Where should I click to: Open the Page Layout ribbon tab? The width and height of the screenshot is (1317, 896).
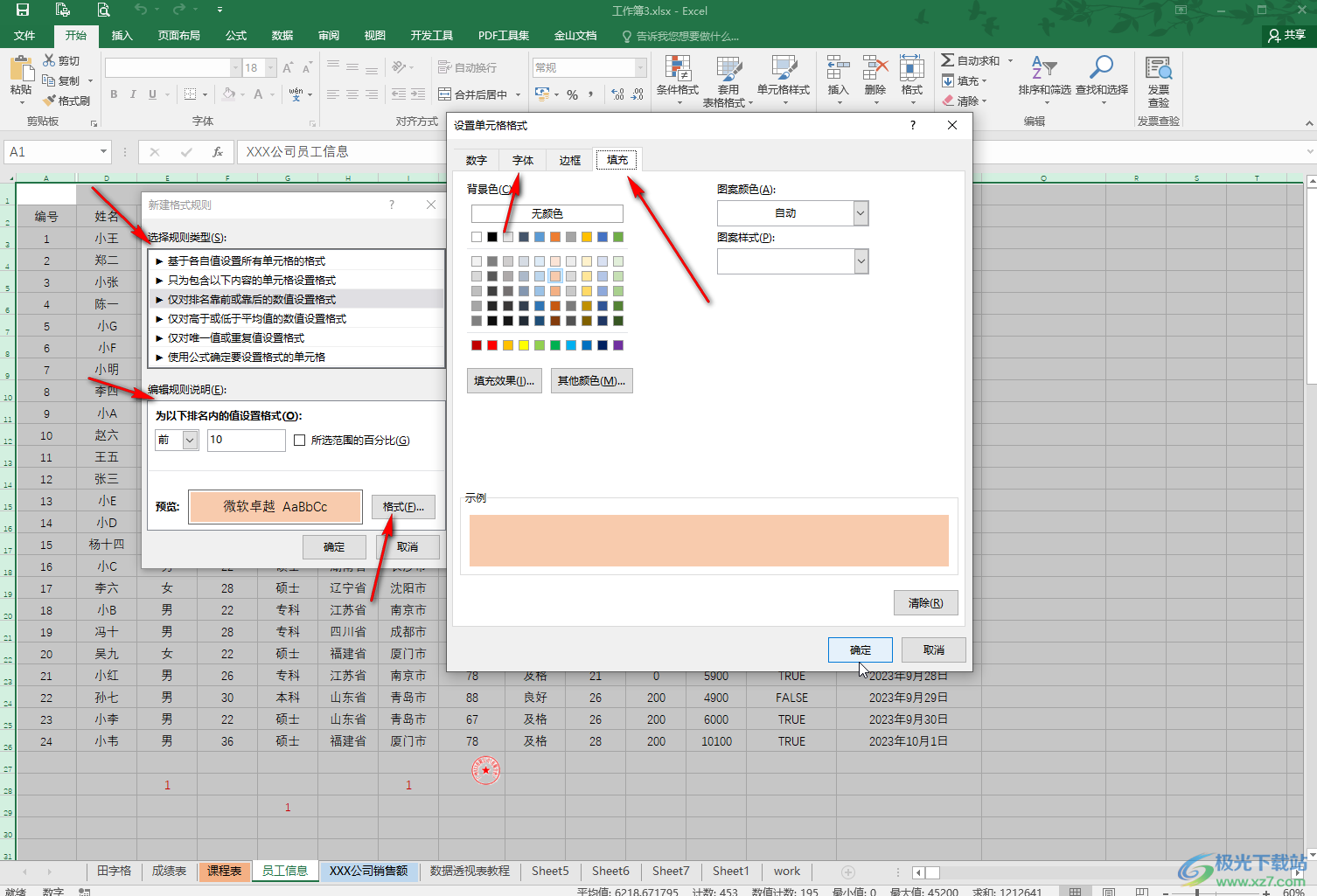pos(179,36)
